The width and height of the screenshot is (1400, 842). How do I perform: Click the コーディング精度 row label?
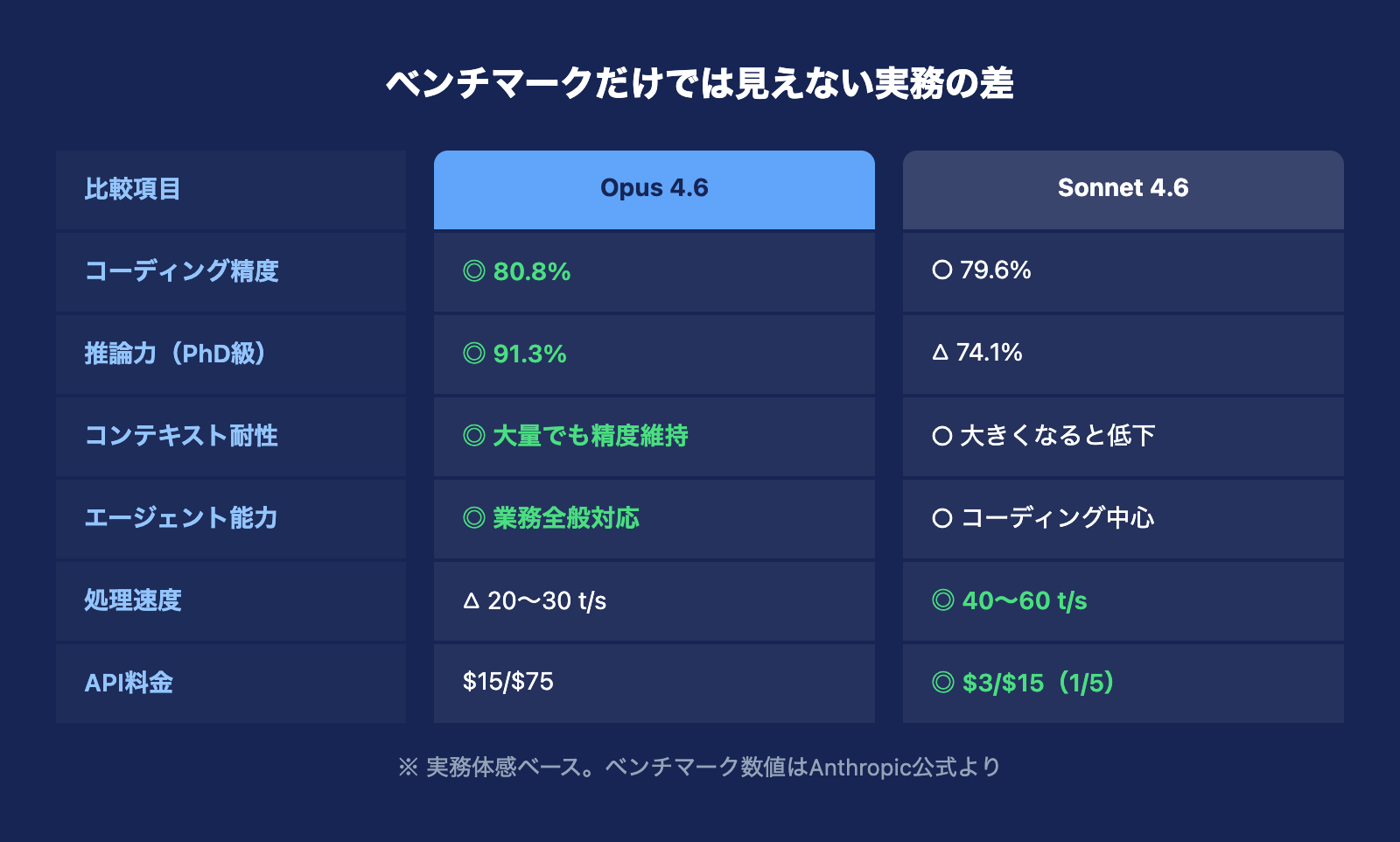pos(181,271)
